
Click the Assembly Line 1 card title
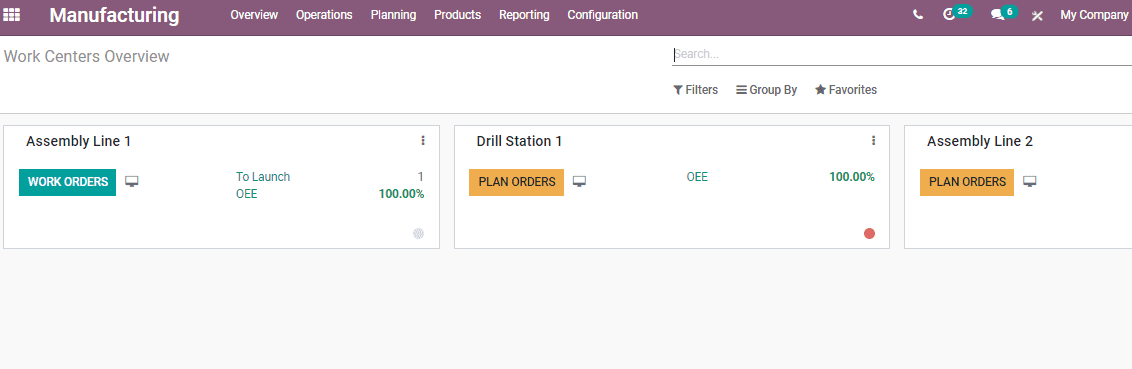tap(79, 142)
